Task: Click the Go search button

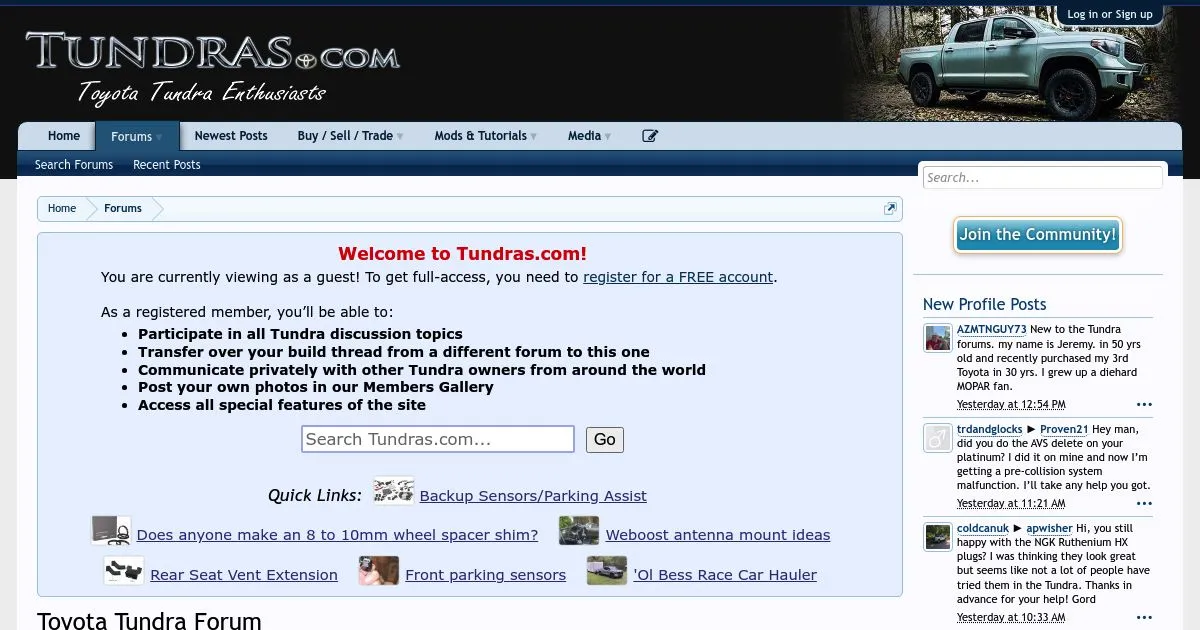Action: 605,439
